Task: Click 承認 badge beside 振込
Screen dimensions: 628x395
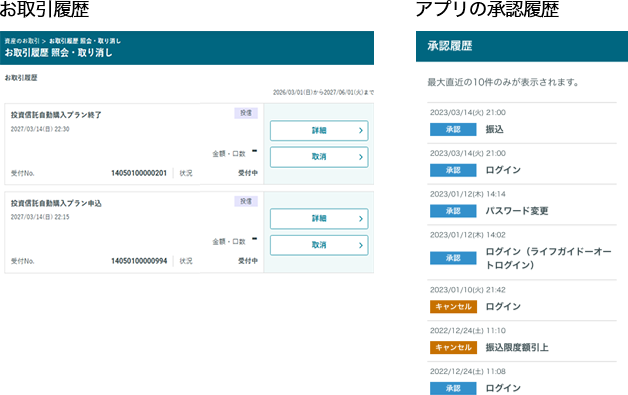Action: coord(453,129)
